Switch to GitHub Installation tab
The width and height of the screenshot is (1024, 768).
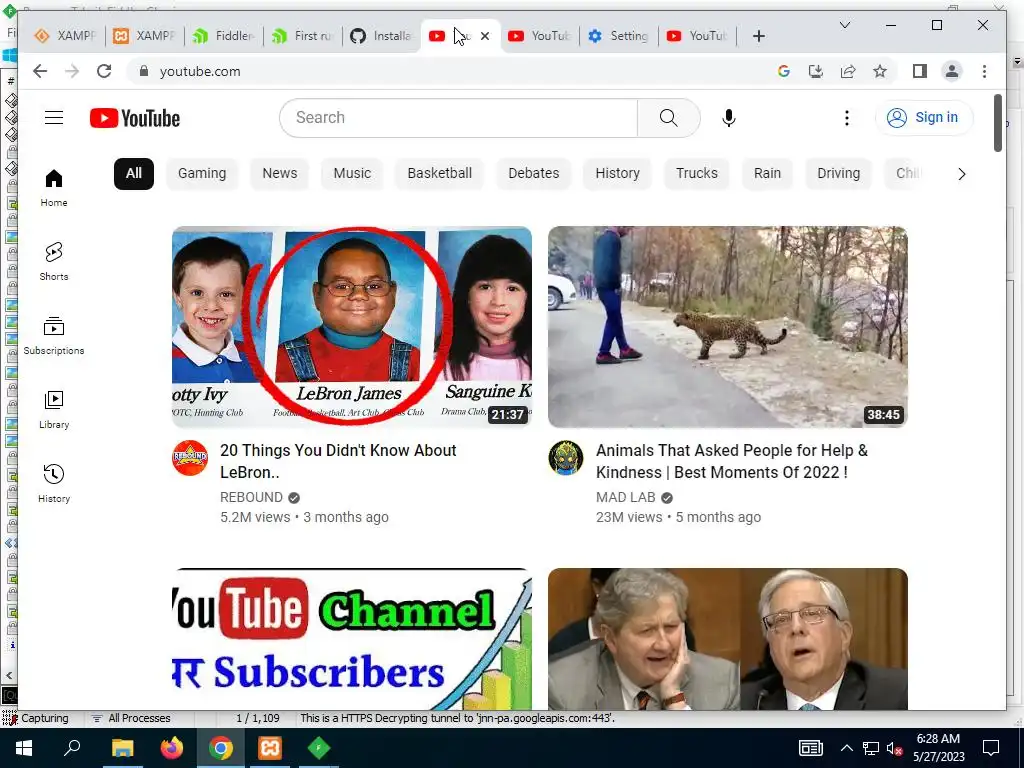click(x=383, y=36)
